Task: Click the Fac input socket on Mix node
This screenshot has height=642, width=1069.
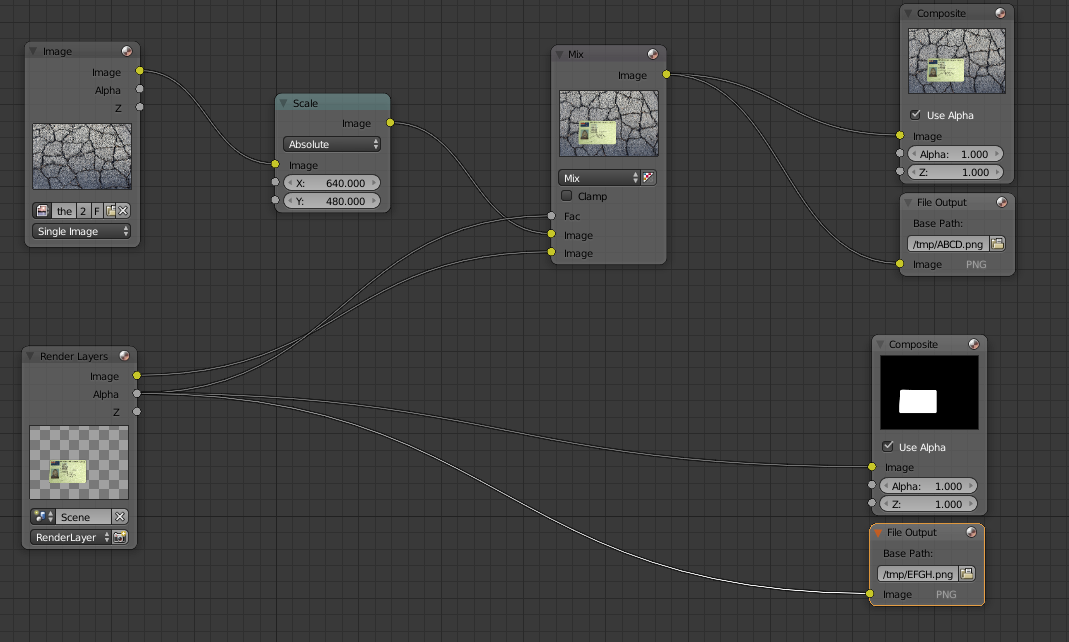Action: tap(551, 215)
